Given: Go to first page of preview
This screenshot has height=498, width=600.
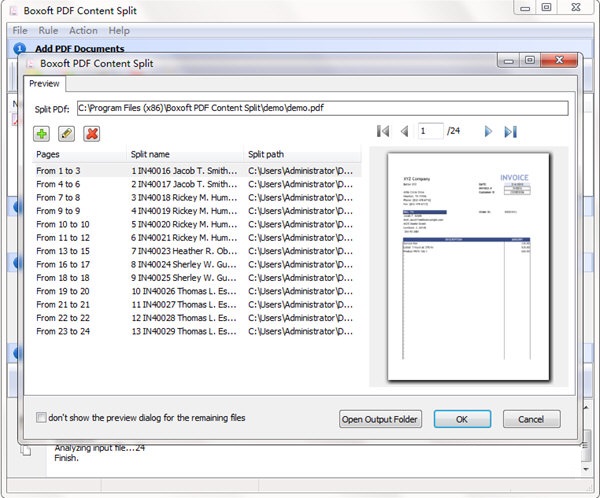Looking at the screenshot, I should (383, 131).
